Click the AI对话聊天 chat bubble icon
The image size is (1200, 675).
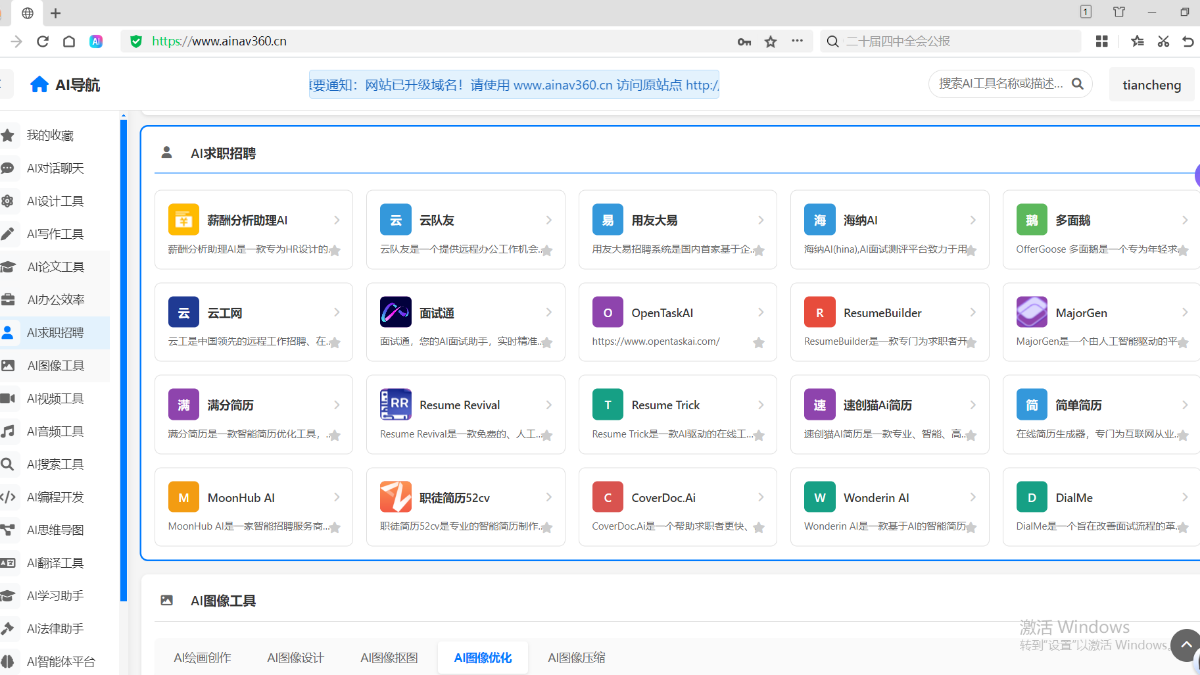coord(7,168)
